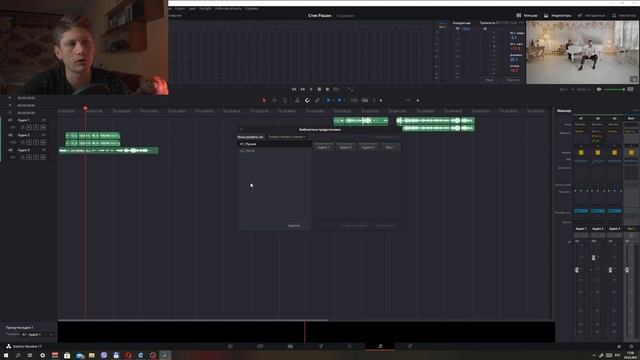Expand the flag color dropdown arrow
The image size is (640, 360).
coord(333,100)
